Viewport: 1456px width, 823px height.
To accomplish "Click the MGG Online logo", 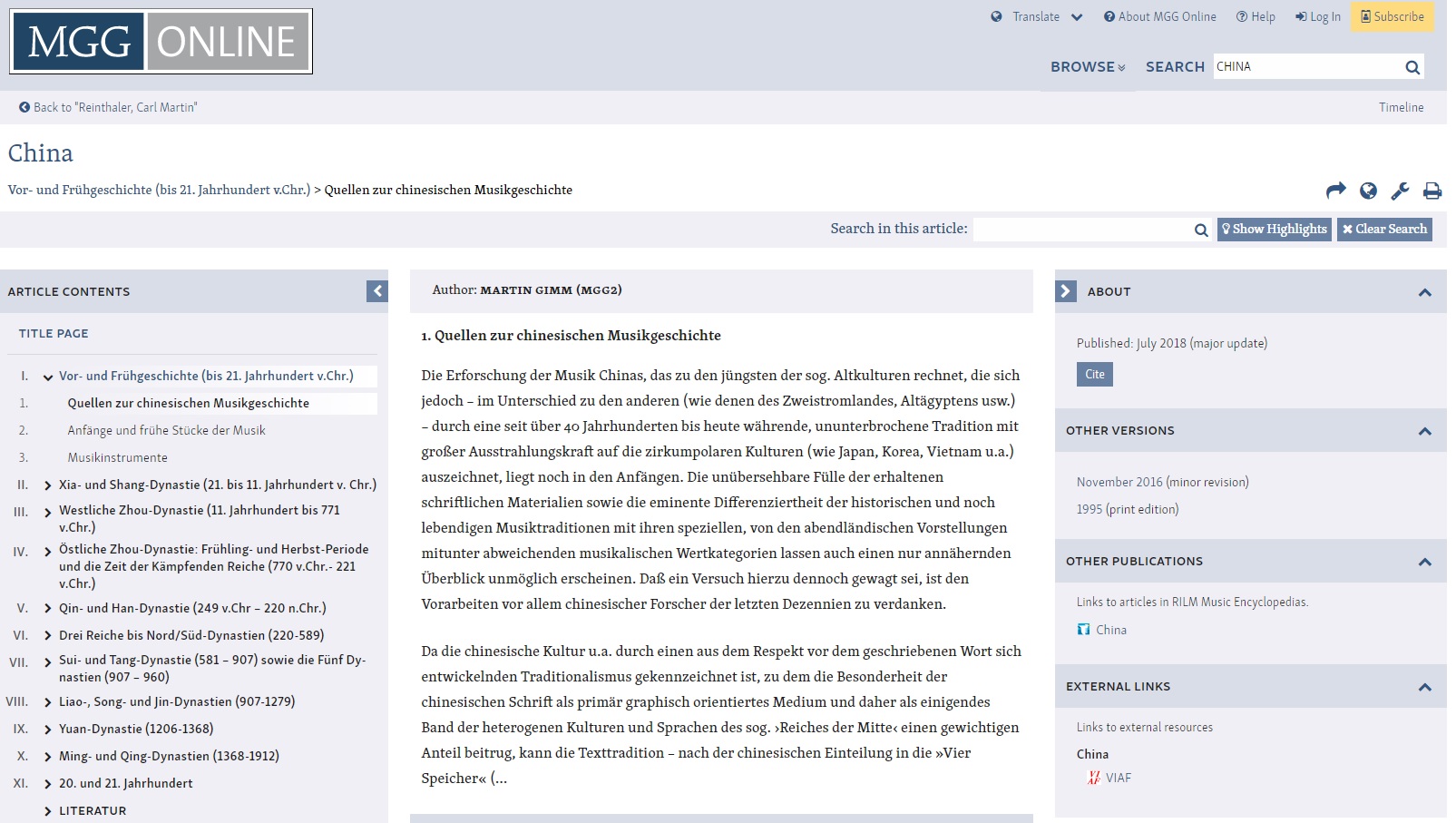I will 161,42.
